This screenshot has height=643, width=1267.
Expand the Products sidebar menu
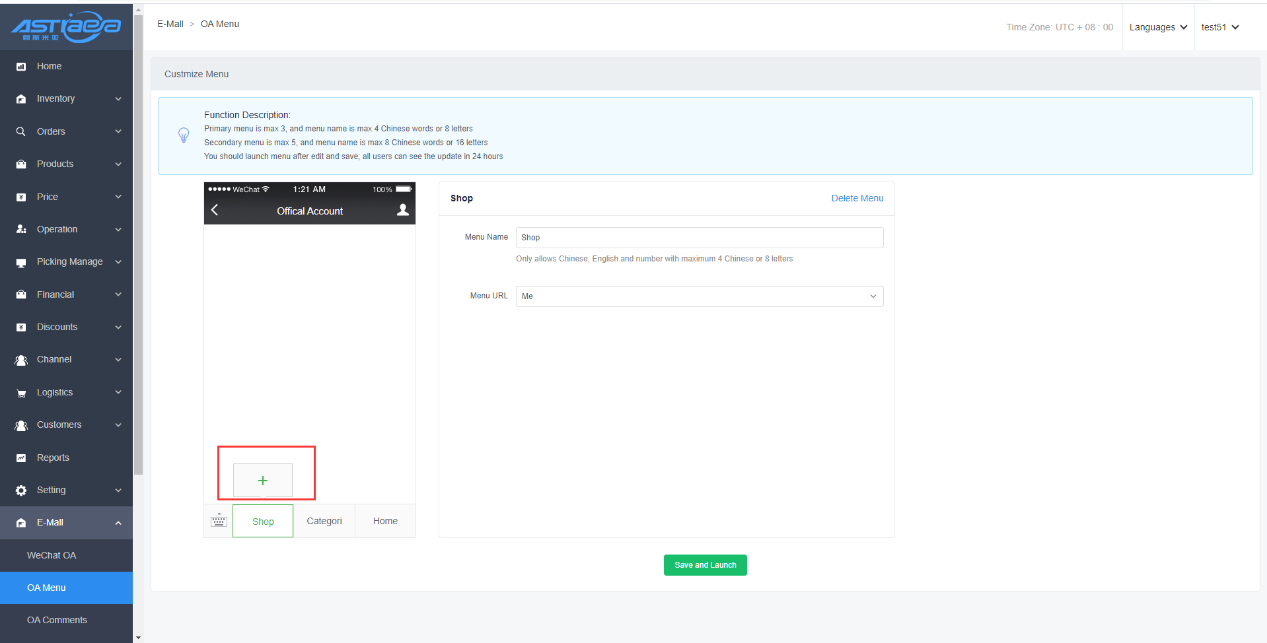[66, 164]
